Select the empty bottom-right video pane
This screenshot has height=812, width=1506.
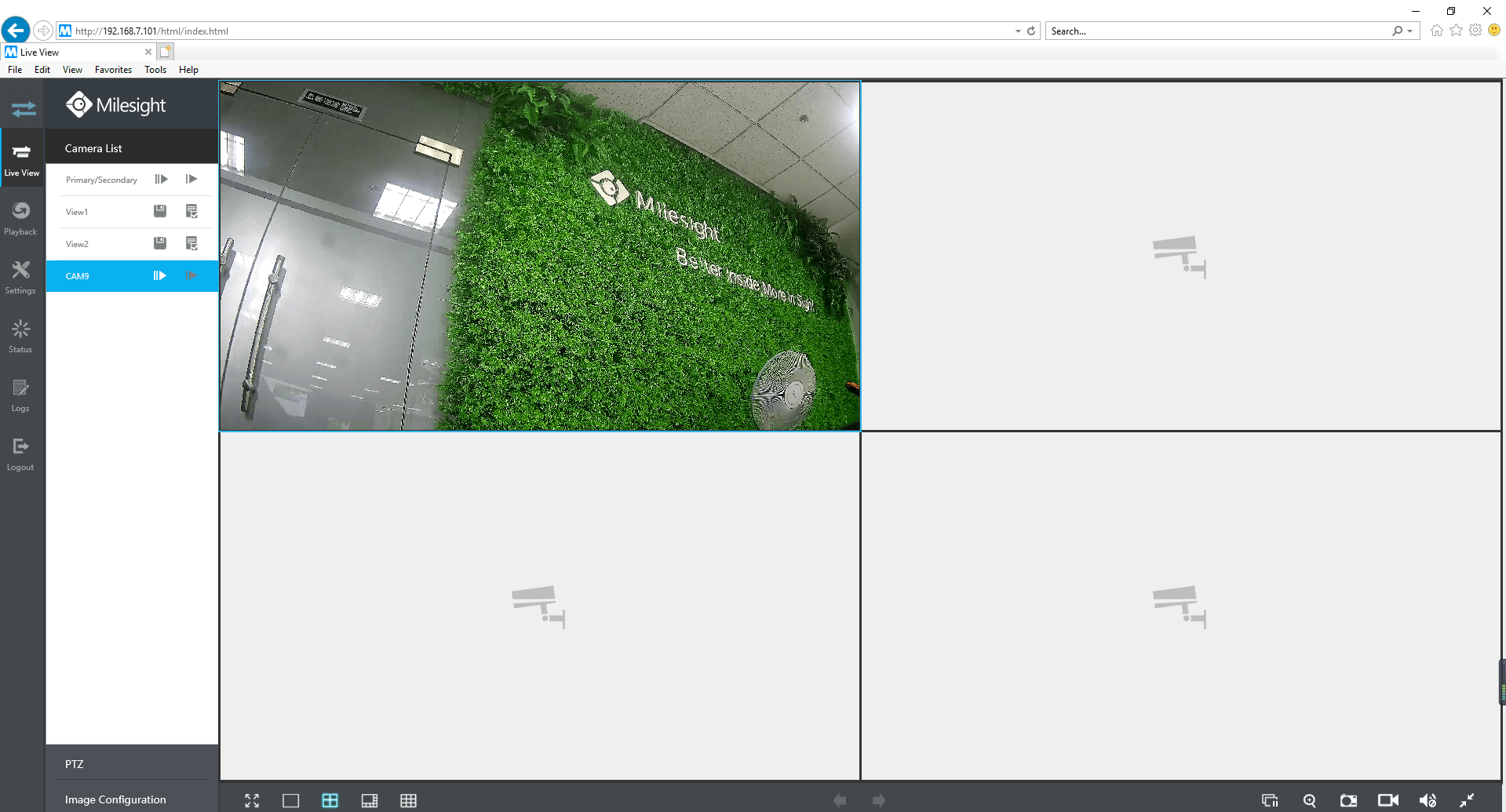1181,606
